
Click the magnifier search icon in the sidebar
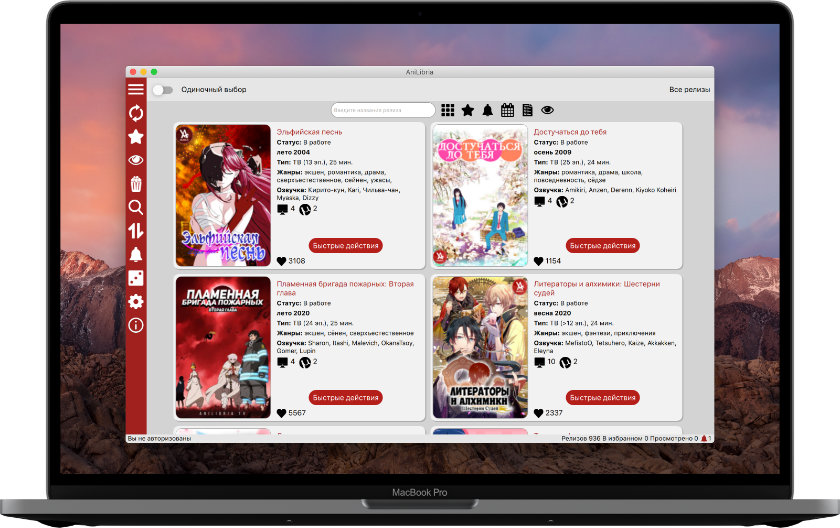[x=136, y=207]
